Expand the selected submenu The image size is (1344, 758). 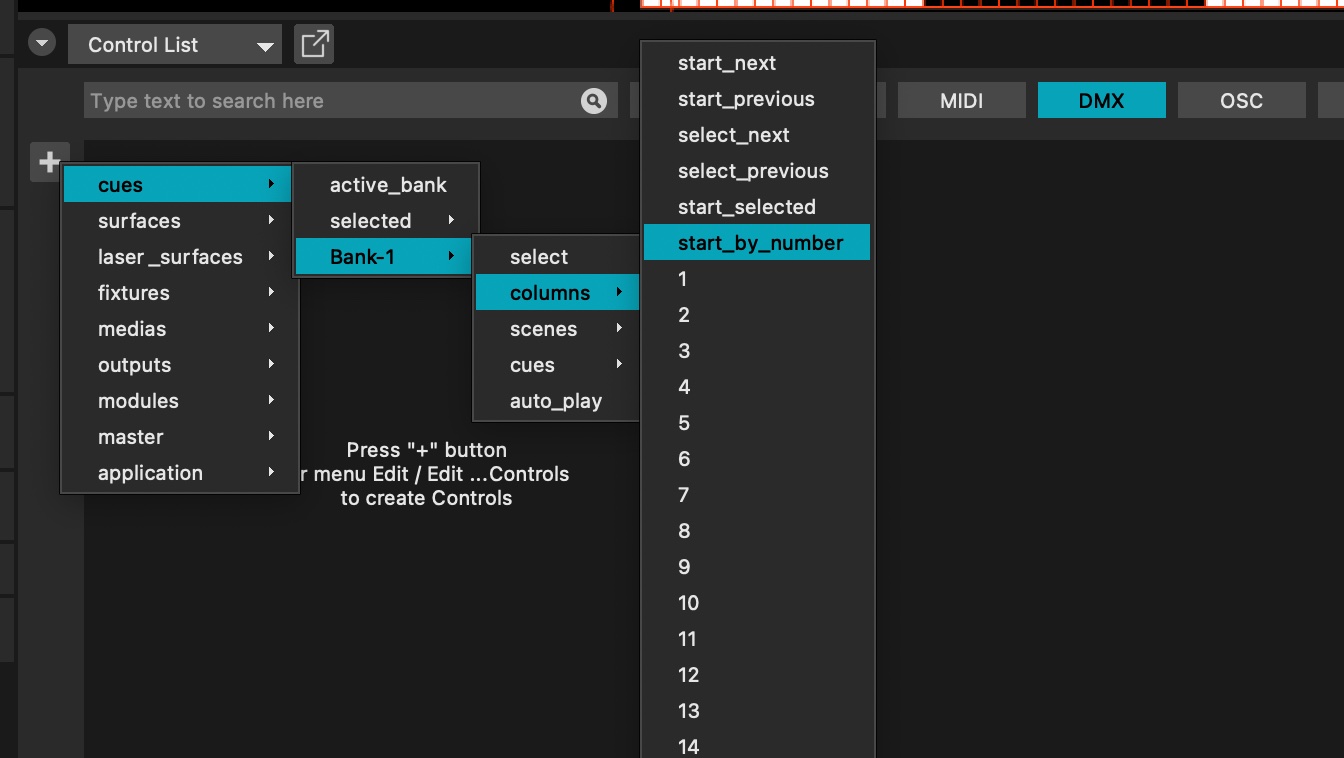pos(386,221)
